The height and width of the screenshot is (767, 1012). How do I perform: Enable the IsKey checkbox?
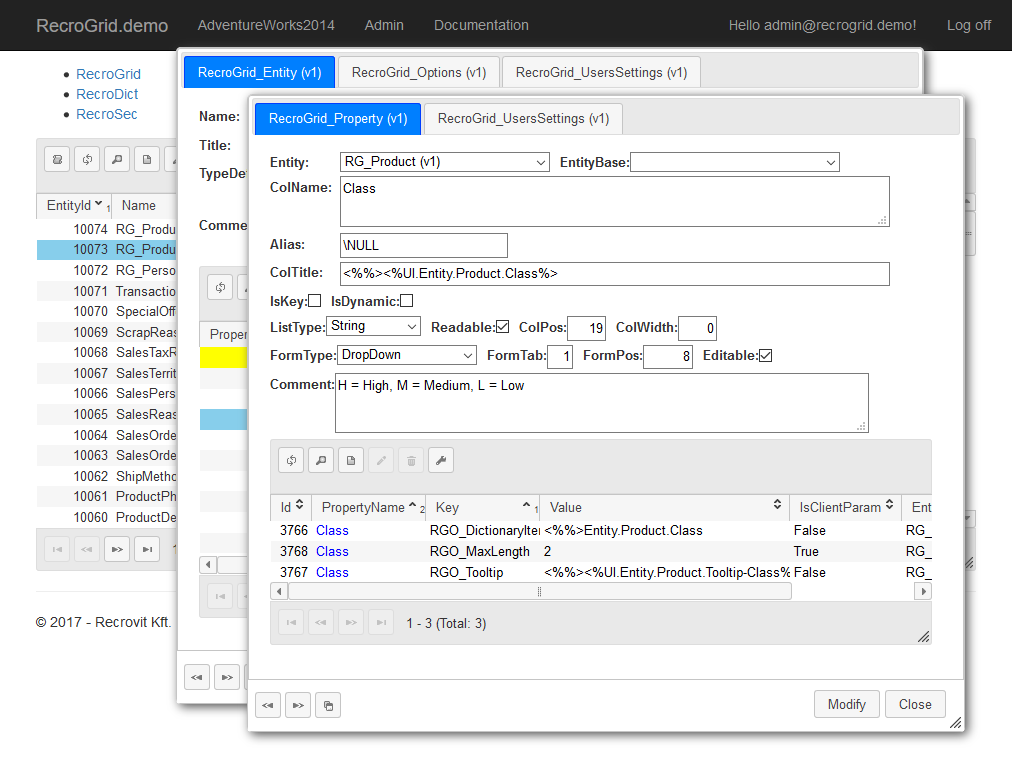315,301
